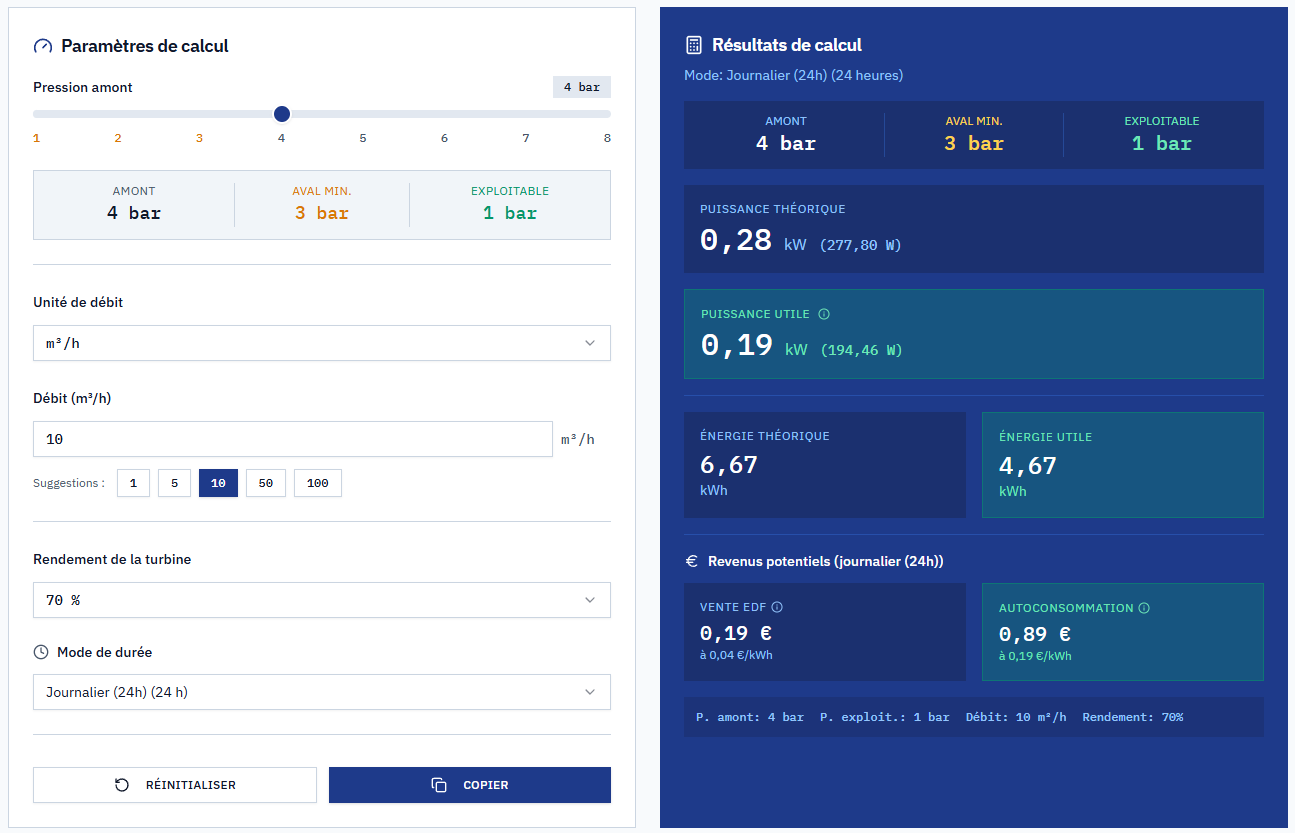Click the 6 mark on the pressure scale
Screen dimensions: 1295x833
click(444, 138)
